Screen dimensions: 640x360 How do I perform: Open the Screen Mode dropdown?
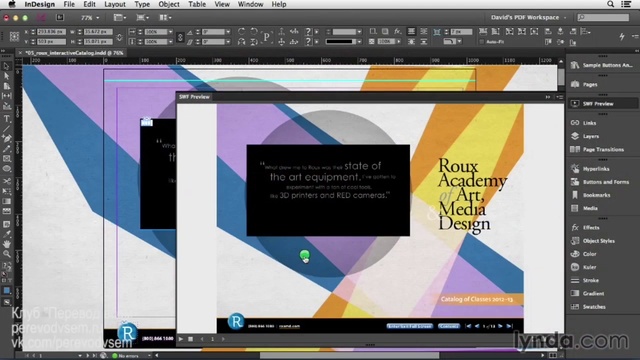click(x=142, y=18)
